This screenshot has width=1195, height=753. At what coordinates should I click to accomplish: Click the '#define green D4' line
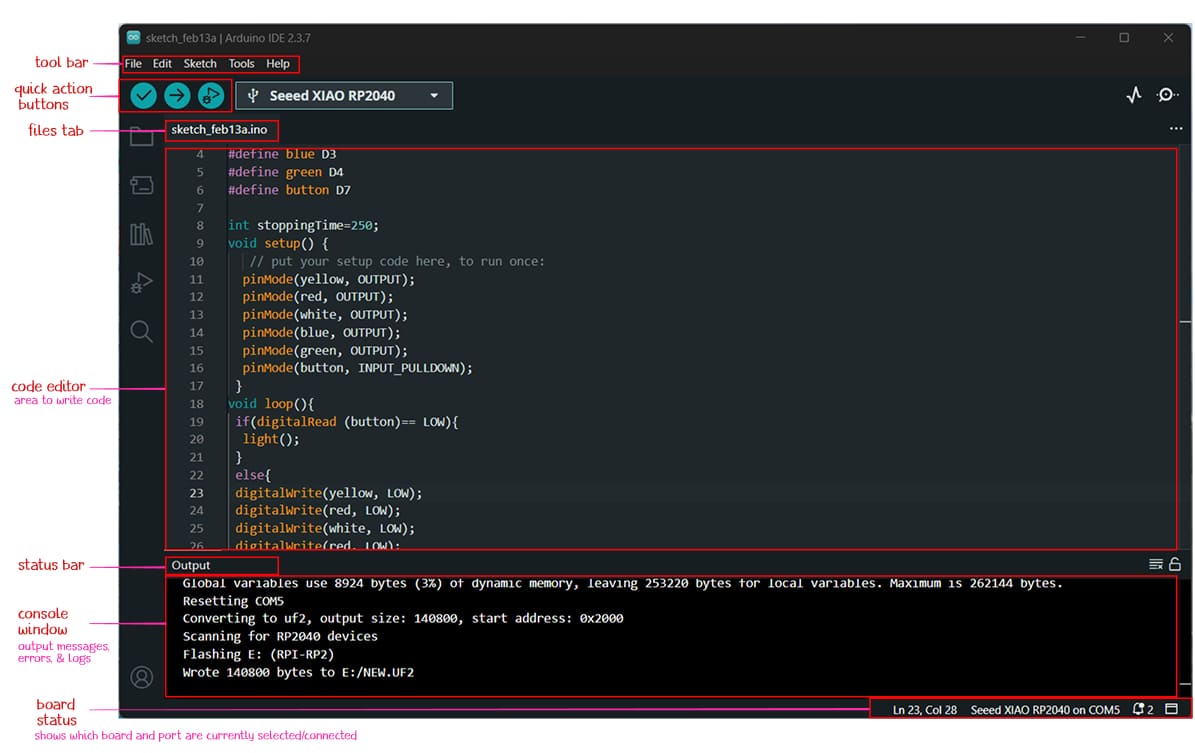click(286, 172)
